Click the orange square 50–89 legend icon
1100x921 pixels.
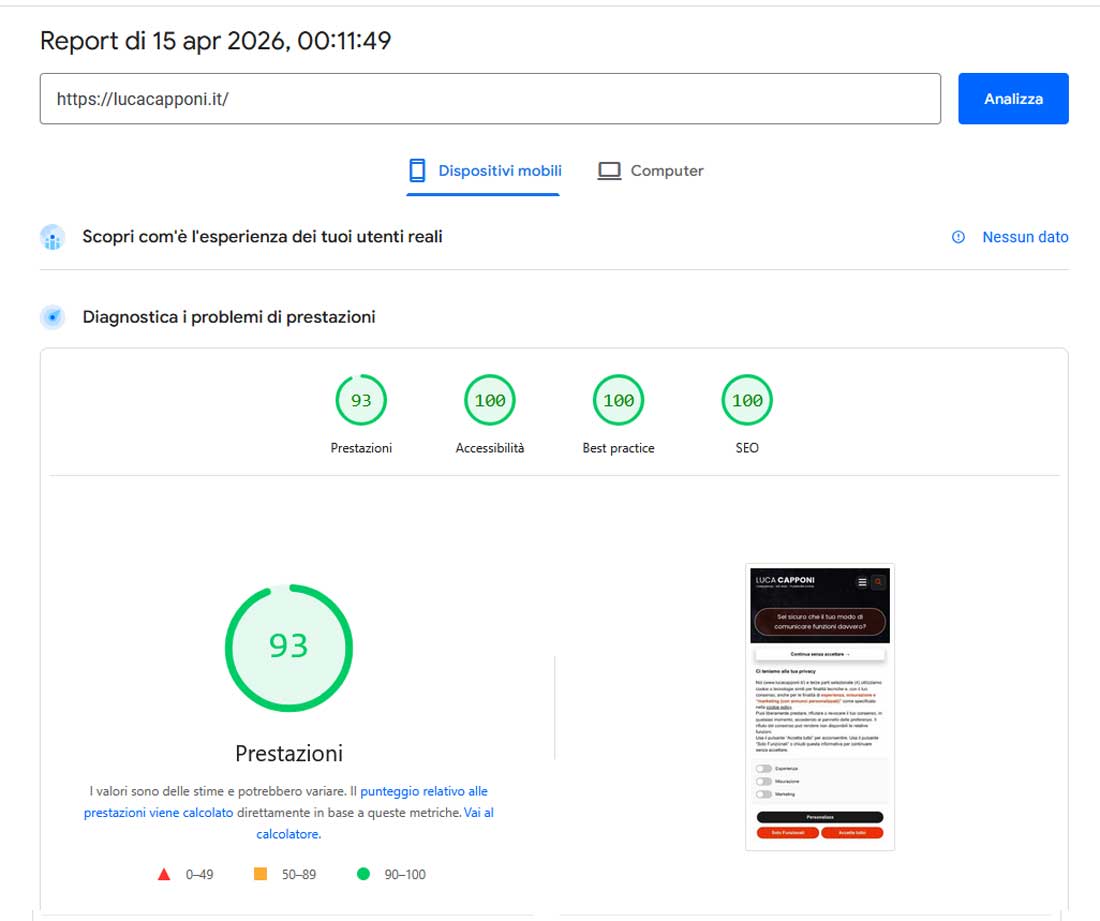tap(261, 874)
